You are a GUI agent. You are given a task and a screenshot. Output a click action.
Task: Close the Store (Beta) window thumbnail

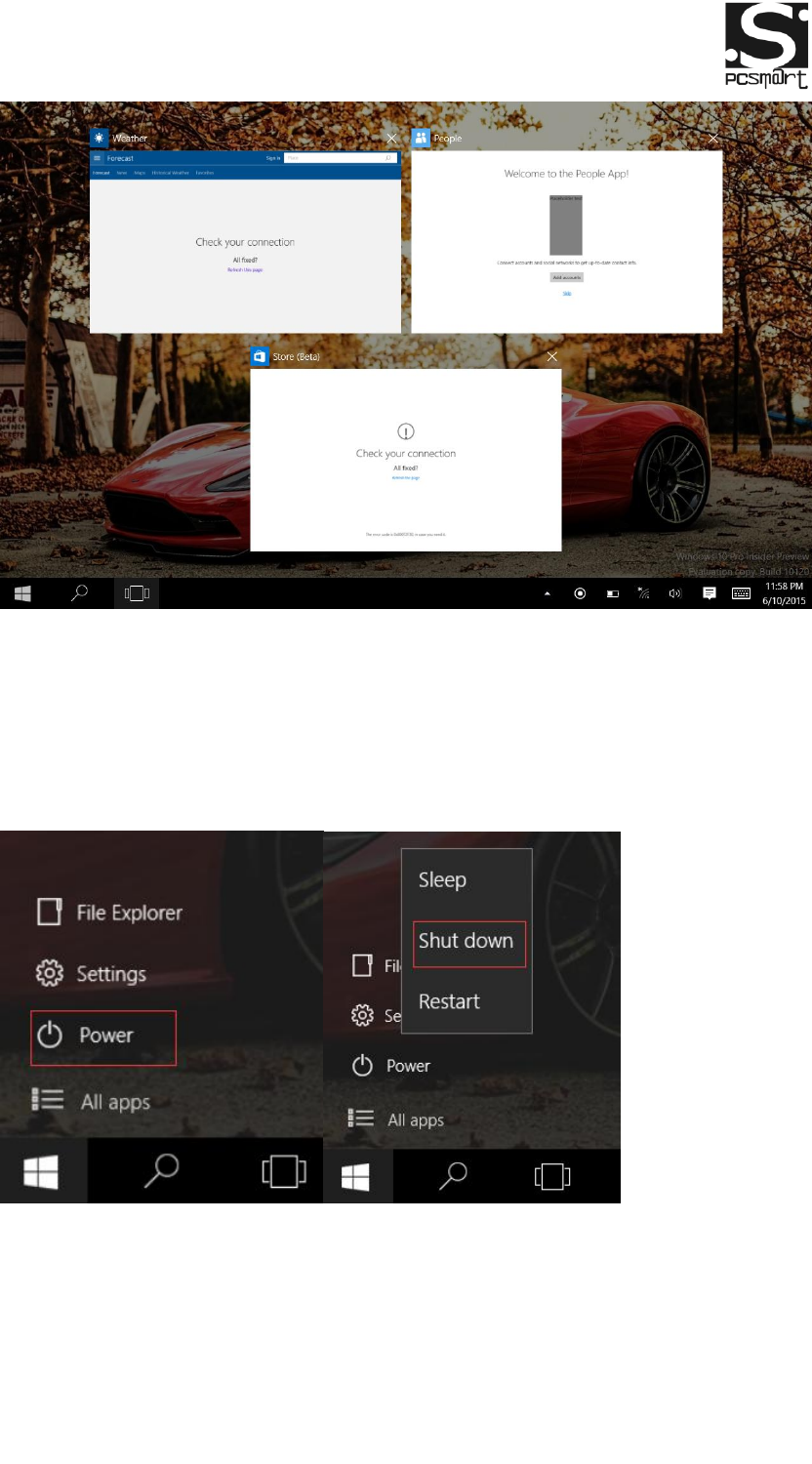tap(552, 356)
